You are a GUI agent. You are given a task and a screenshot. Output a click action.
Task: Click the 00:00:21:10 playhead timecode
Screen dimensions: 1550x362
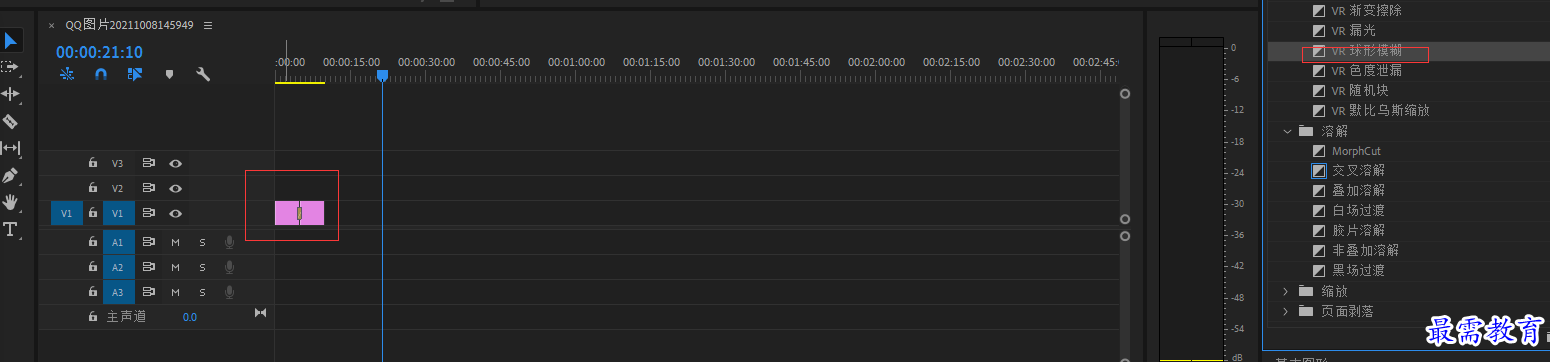pyautogui.click(x=99, y=52)
